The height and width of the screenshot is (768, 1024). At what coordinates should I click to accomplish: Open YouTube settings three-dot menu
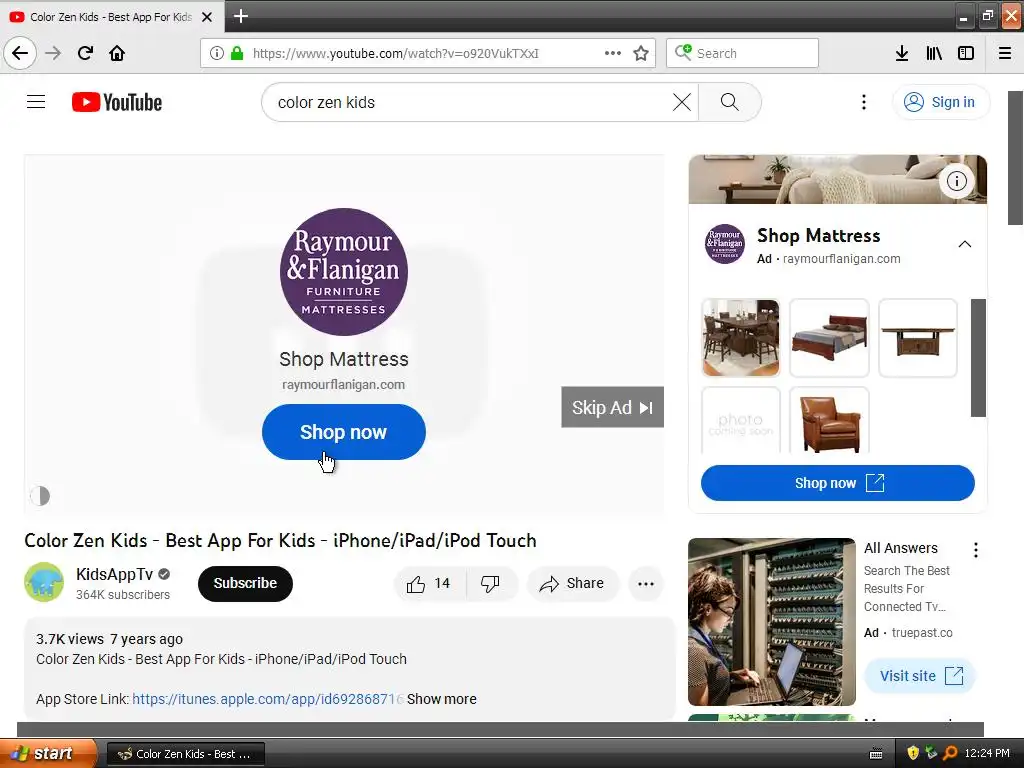pyautogui.click(x=863, y=102)
